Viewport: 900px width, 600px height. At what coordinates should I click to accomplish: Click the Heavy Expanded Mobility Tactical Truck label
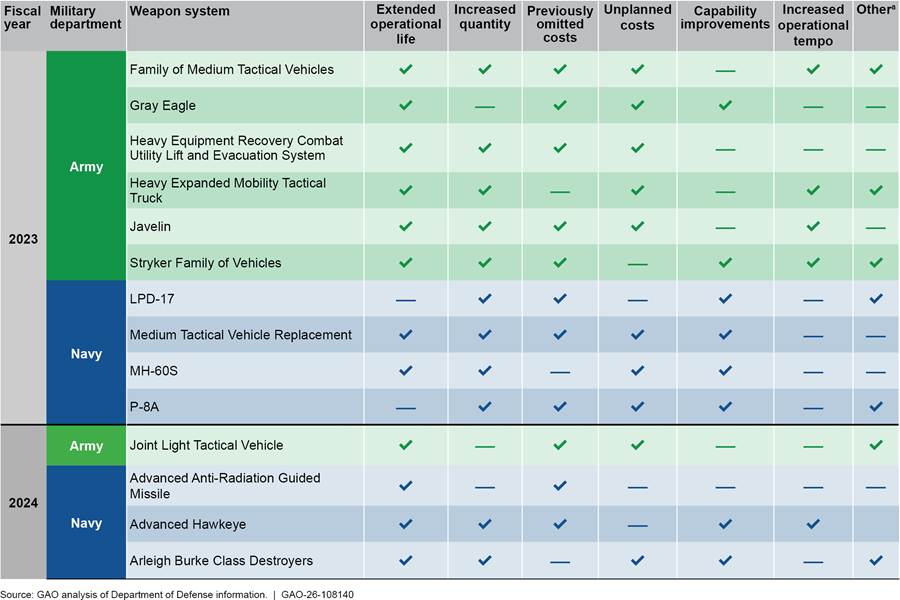[228, 190]
